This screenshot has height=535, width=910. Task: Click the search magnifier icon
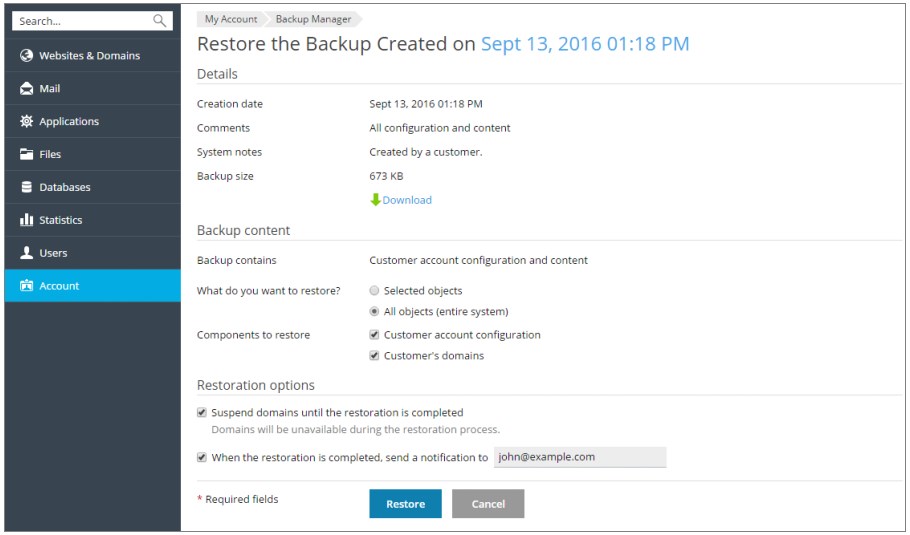[160, 21]
